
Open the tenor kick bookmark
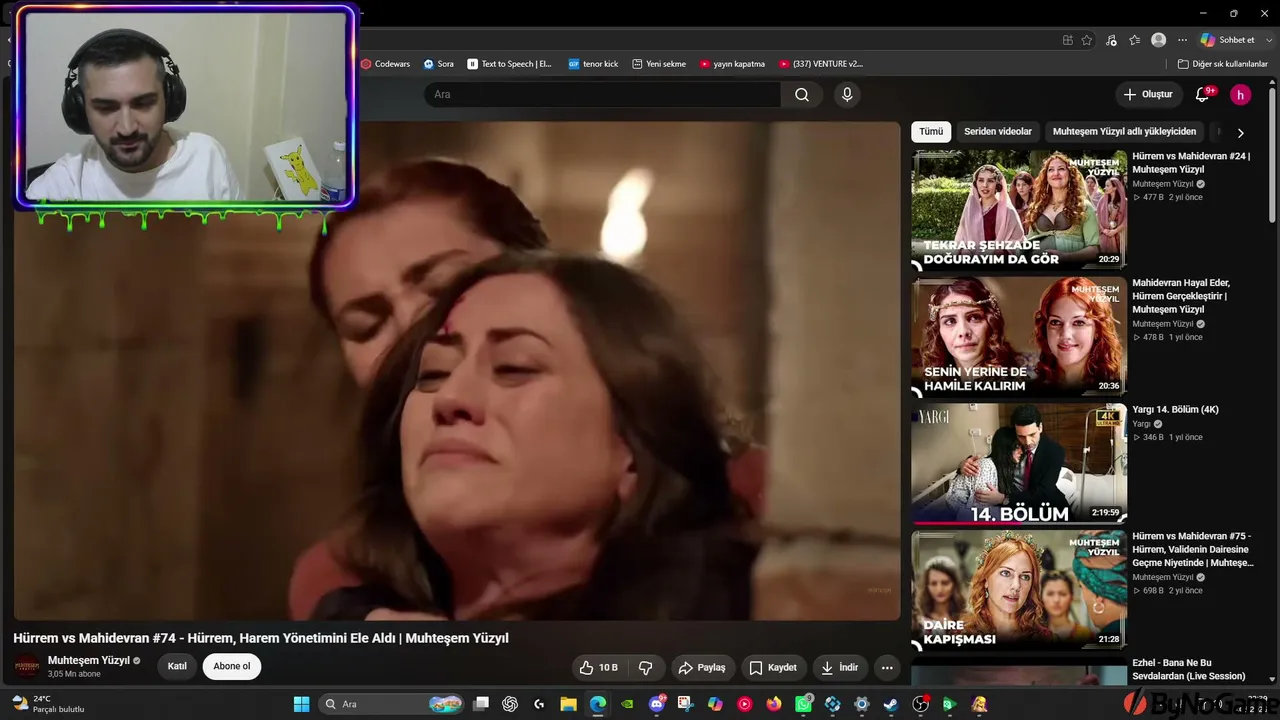[x=593, y=64]
